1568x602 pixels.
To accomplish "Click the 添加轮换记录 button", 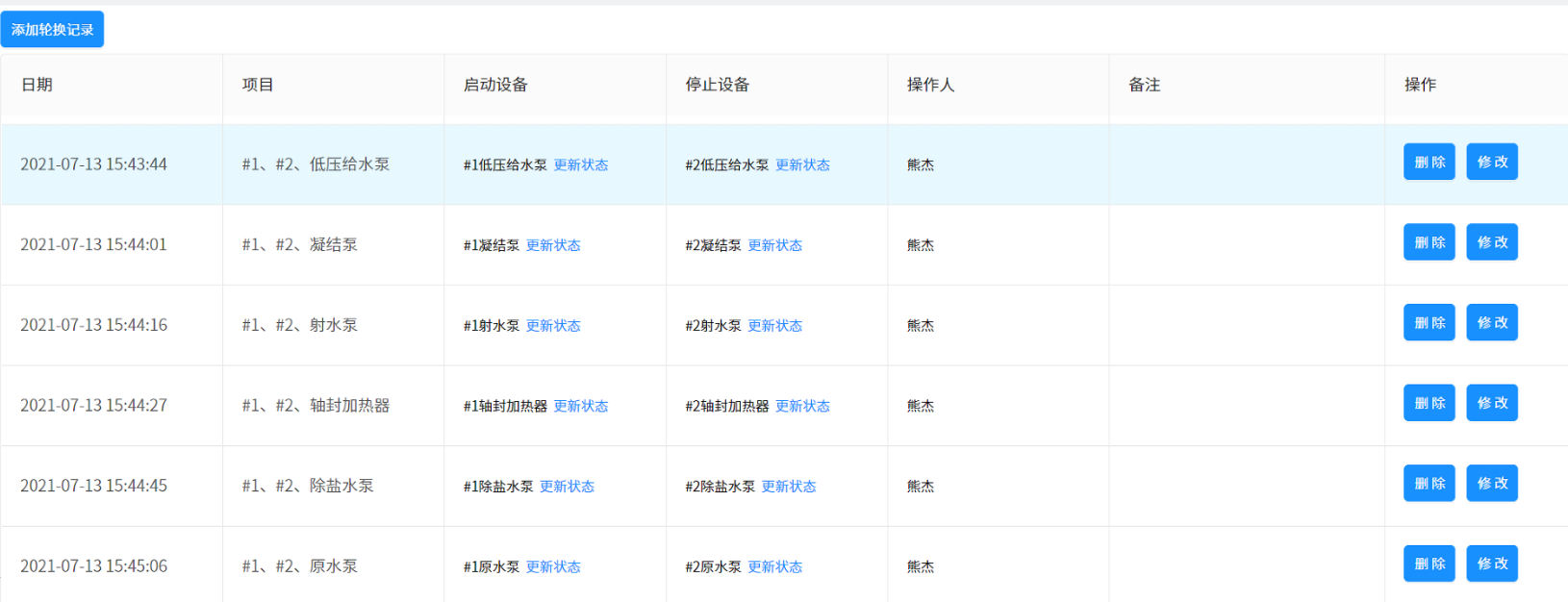I will [x=52, y=30].
